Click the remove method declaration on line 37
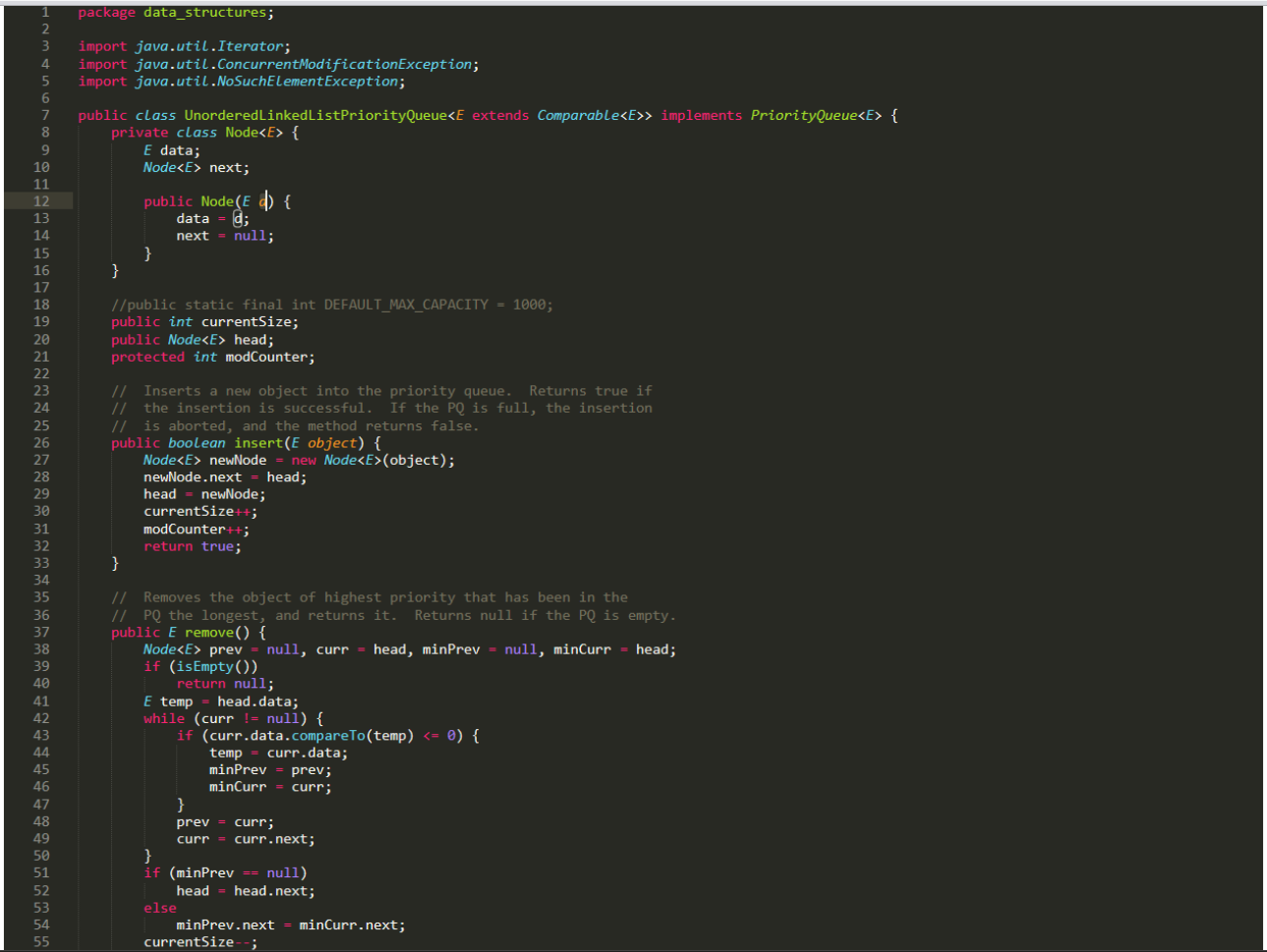1267x952 pixels. [x=211, y=632]
